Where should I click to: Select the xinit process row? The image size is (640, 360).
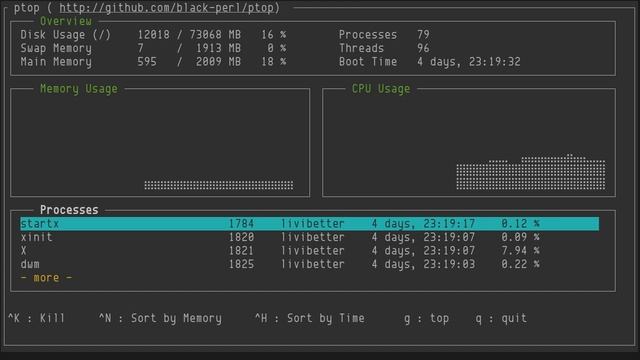[310, 237]
